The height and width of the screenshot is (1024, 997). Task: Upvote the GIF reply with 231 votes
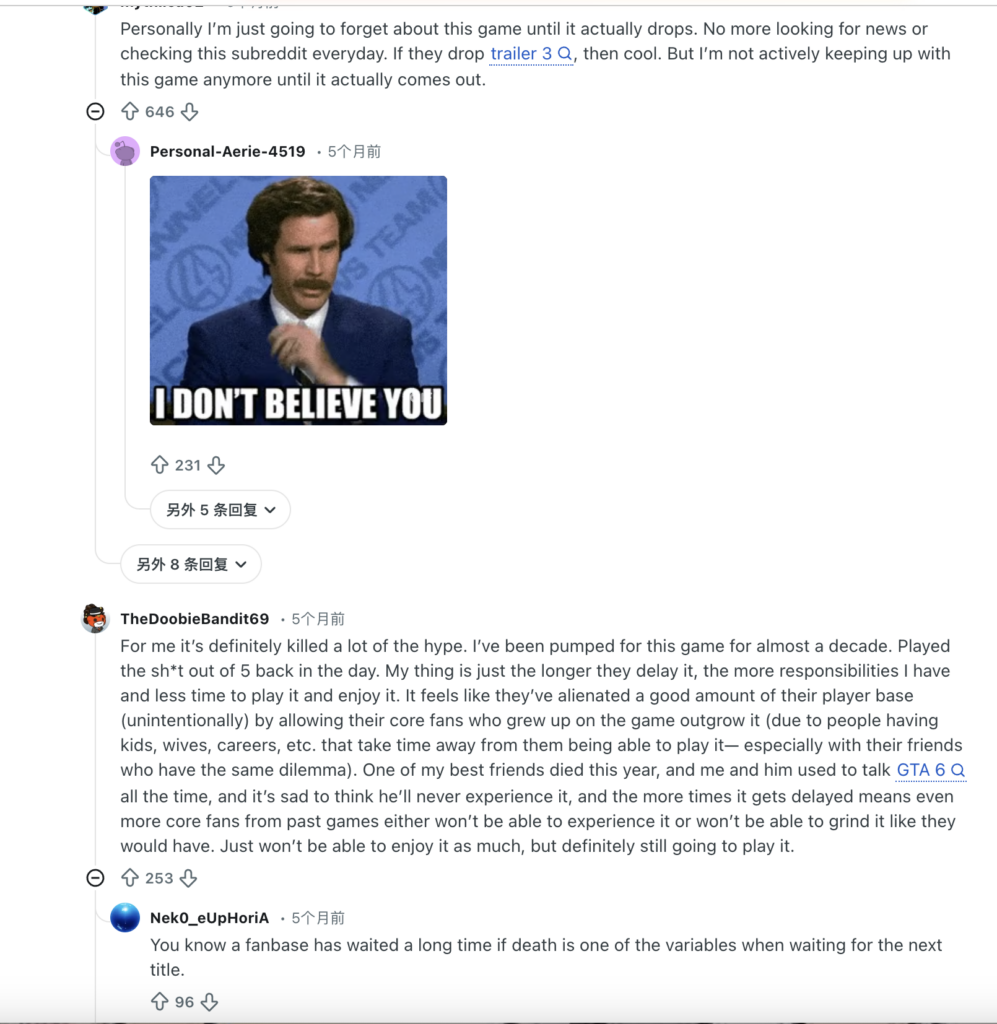tap(160, 465)
